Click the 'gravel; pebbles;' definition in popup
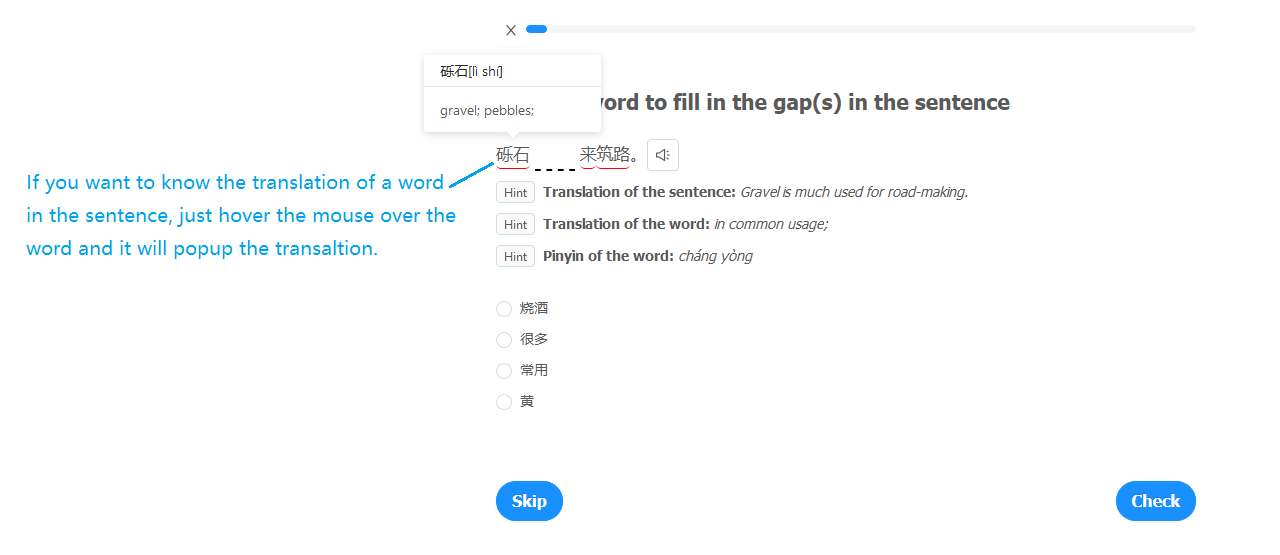The height and width of the screenshot is (555, 1280). tap(487, 110)
